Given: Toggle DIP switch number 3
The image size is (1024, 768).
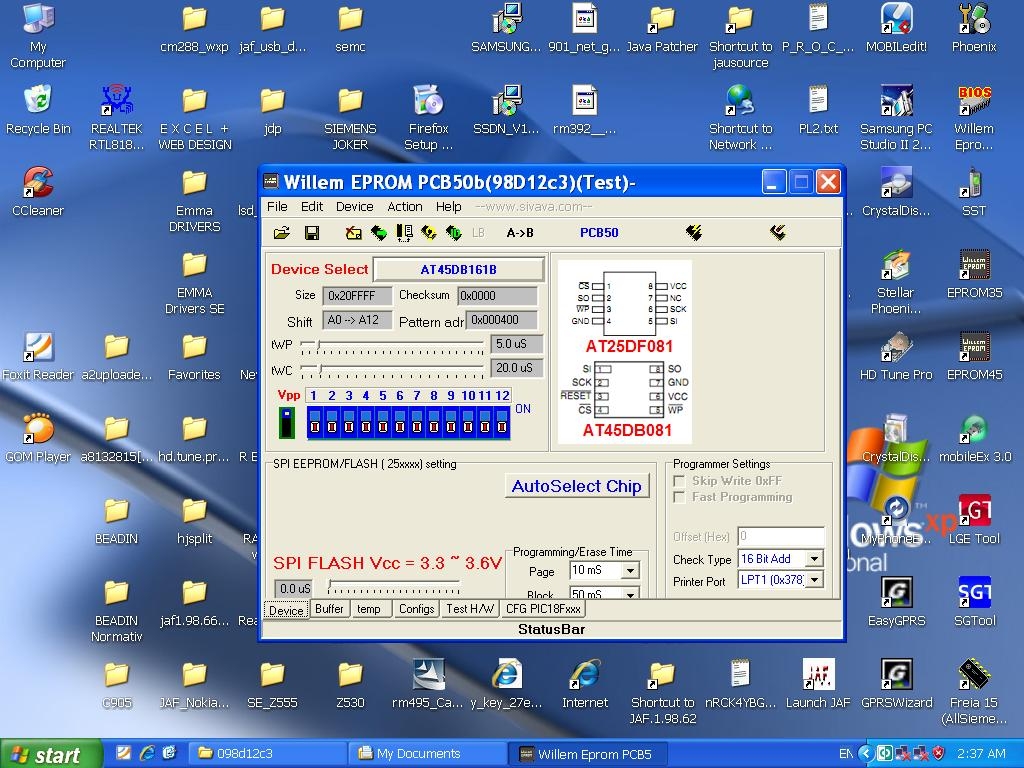Looking at the screenshot, I should click(349, 423).
